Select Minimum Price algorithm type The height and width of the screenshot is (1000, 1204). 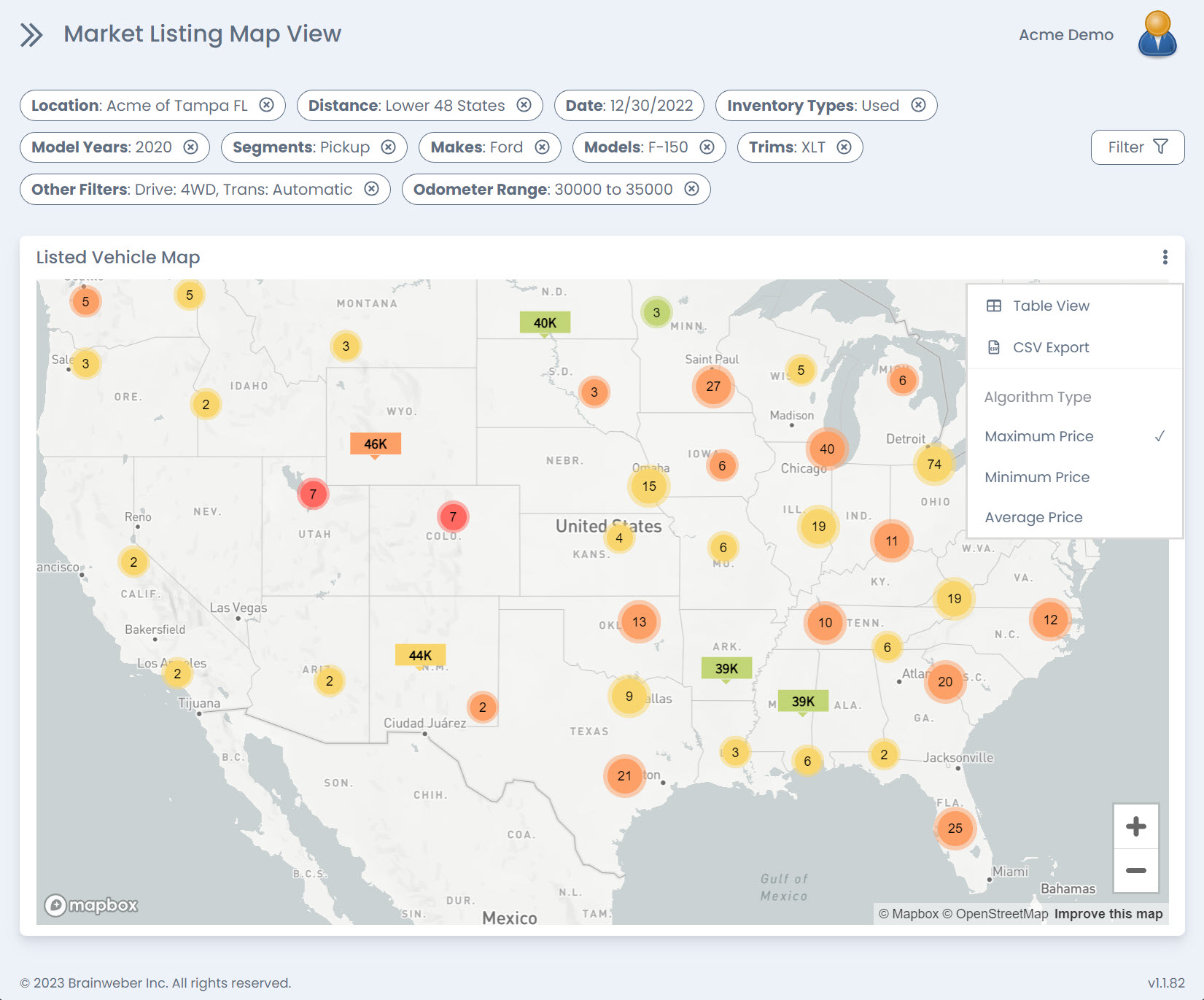pos(1036,477)
